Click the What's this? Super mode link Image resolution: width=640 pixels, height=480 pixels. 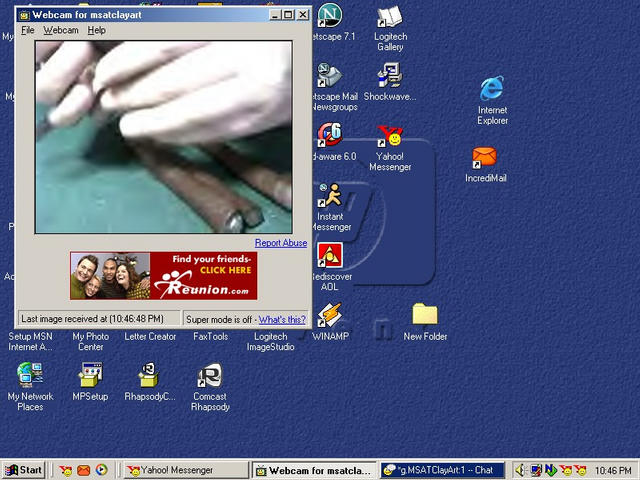[x=282, y=320]
